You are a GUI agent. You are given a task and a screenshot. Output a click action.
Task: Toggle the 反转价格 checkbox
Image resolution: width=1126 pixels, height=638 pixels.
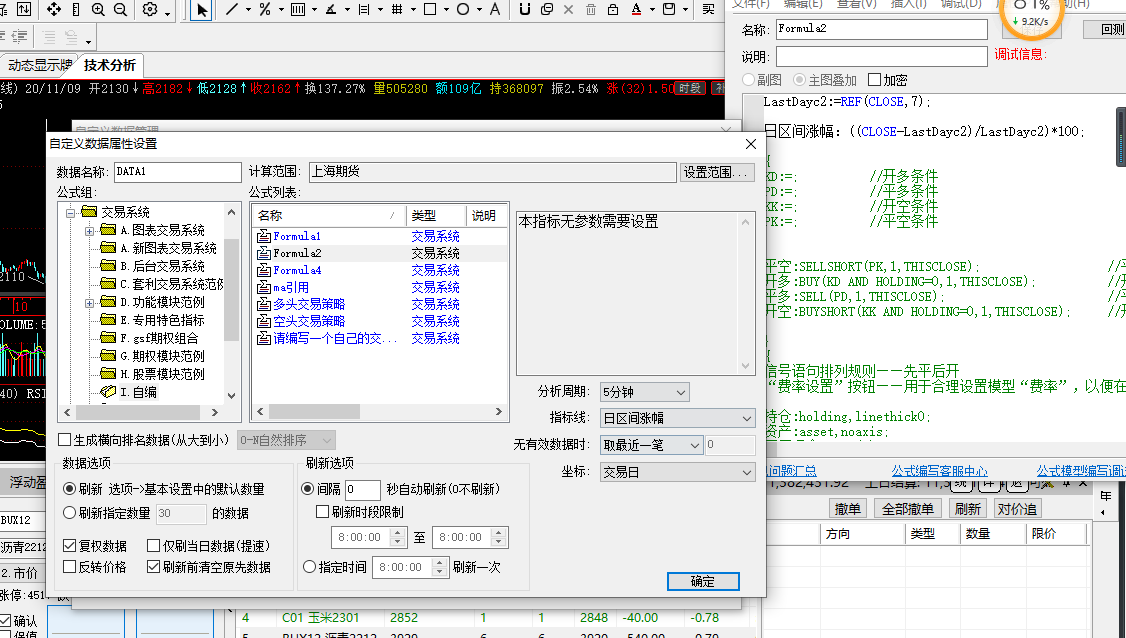(70, 567)
